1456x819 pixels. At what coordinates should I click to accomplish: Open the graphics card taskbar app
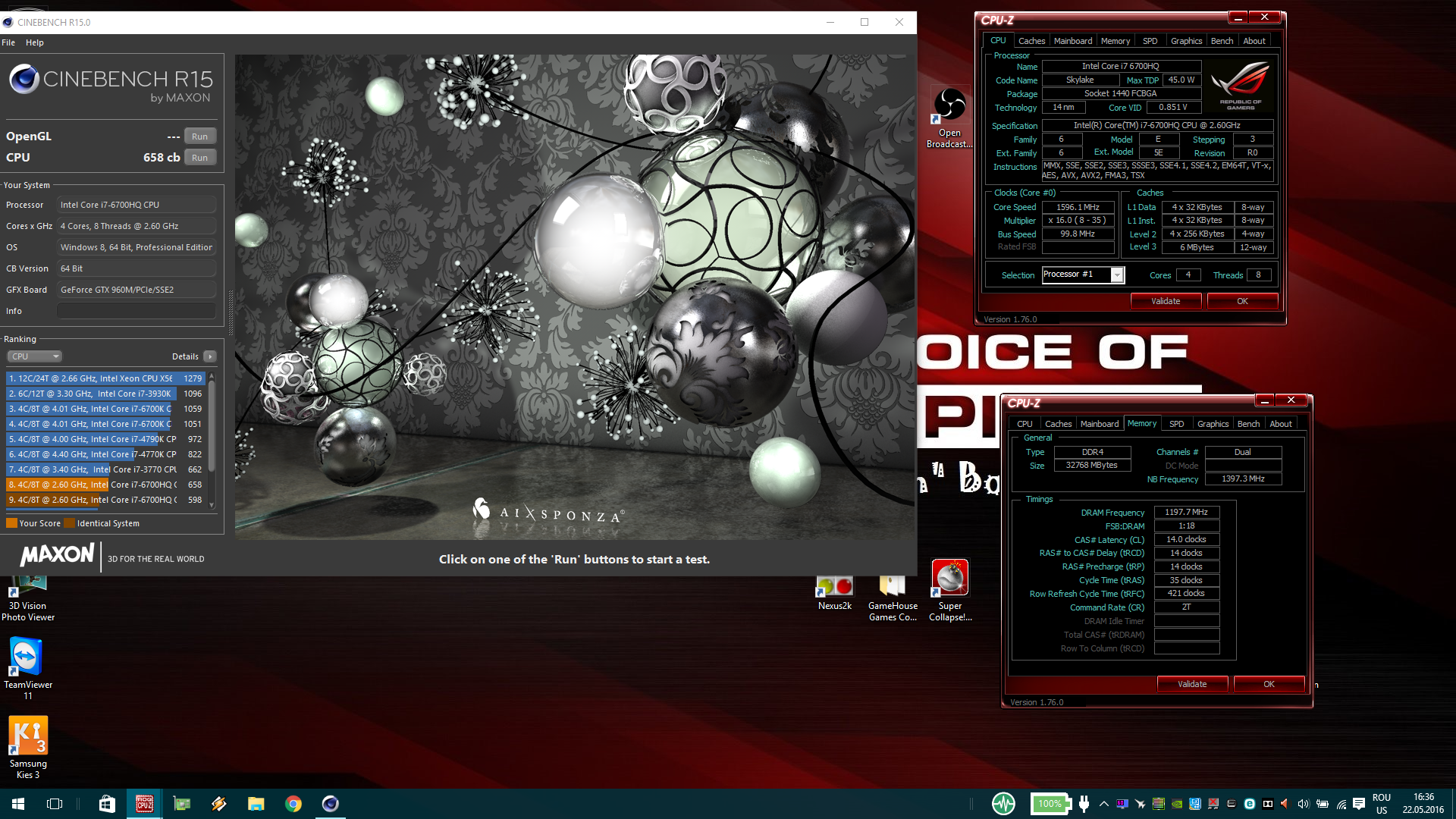tap(182, 804)
